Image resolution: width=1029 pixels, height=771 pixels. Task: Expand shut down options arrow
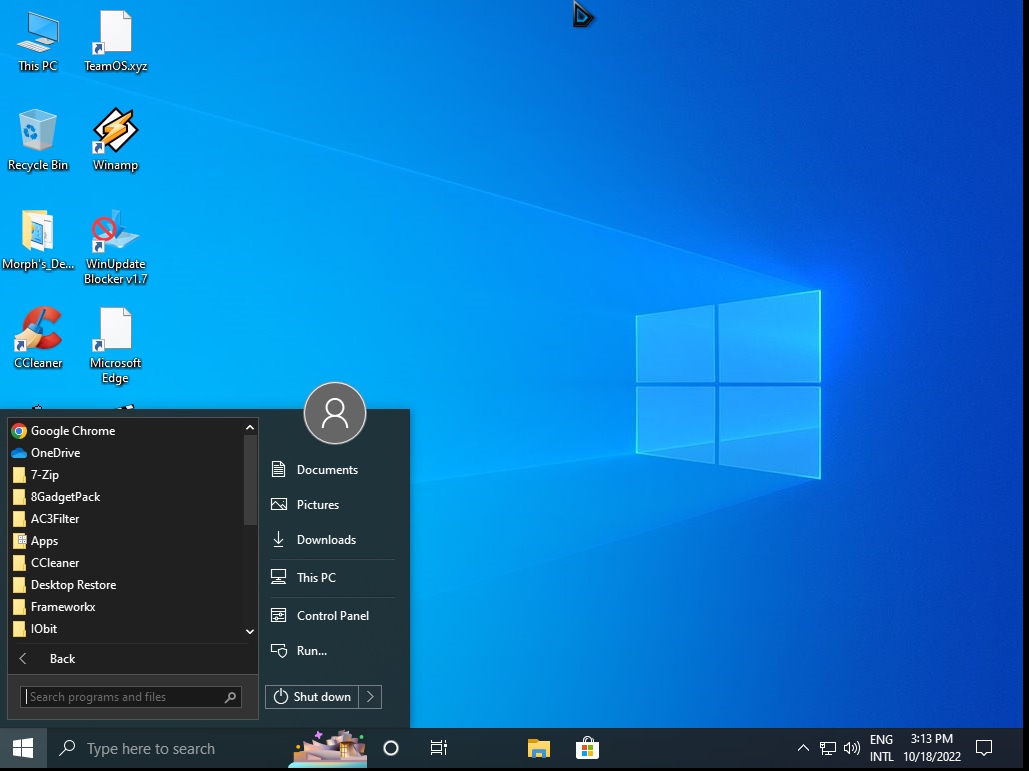(370, 697)
